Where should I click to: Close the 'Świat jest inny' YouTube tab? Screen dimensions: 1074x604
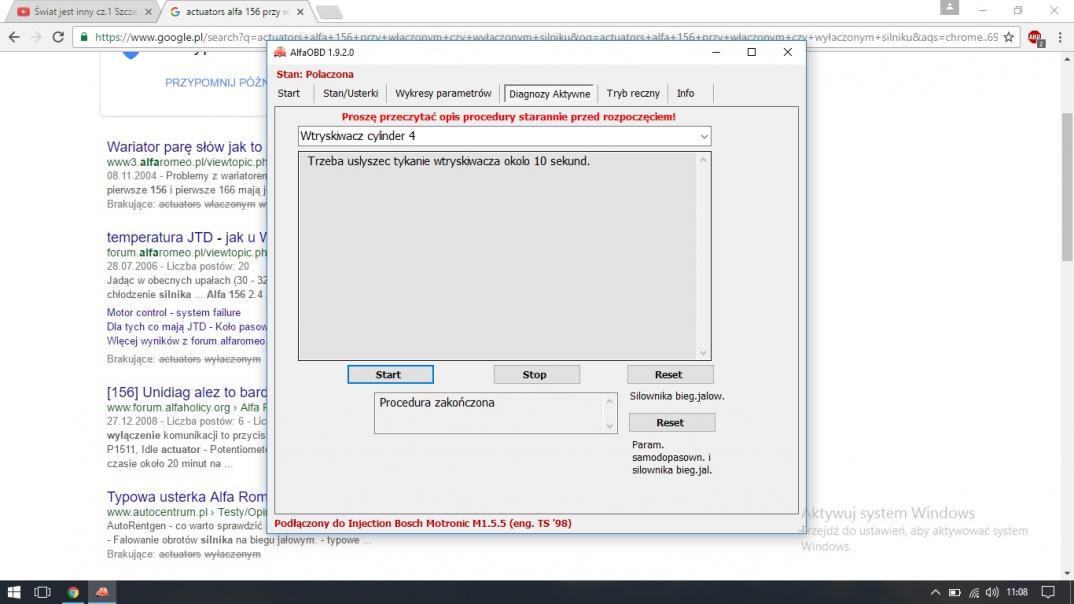(149, 12)
